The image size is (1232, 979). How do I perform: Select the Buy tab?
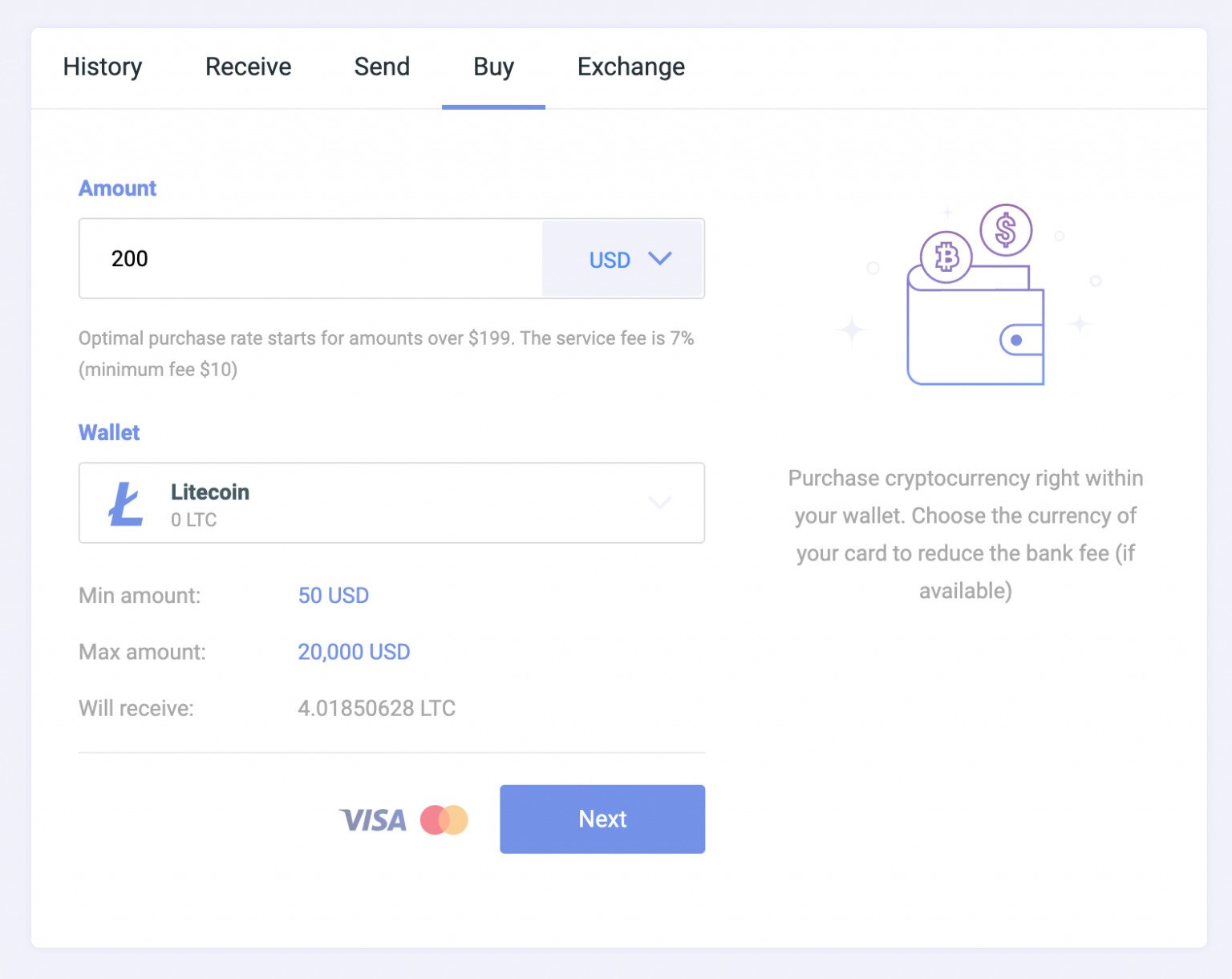(x=493, y=67)
